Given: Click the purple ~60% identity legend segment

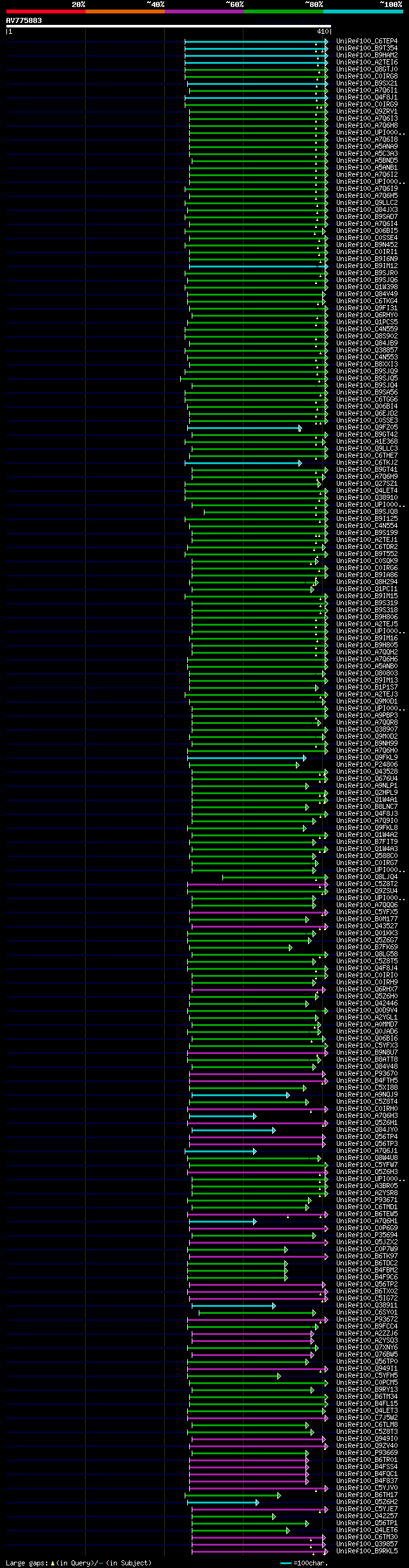Looking at the screenshot, I should coord(204,11).
